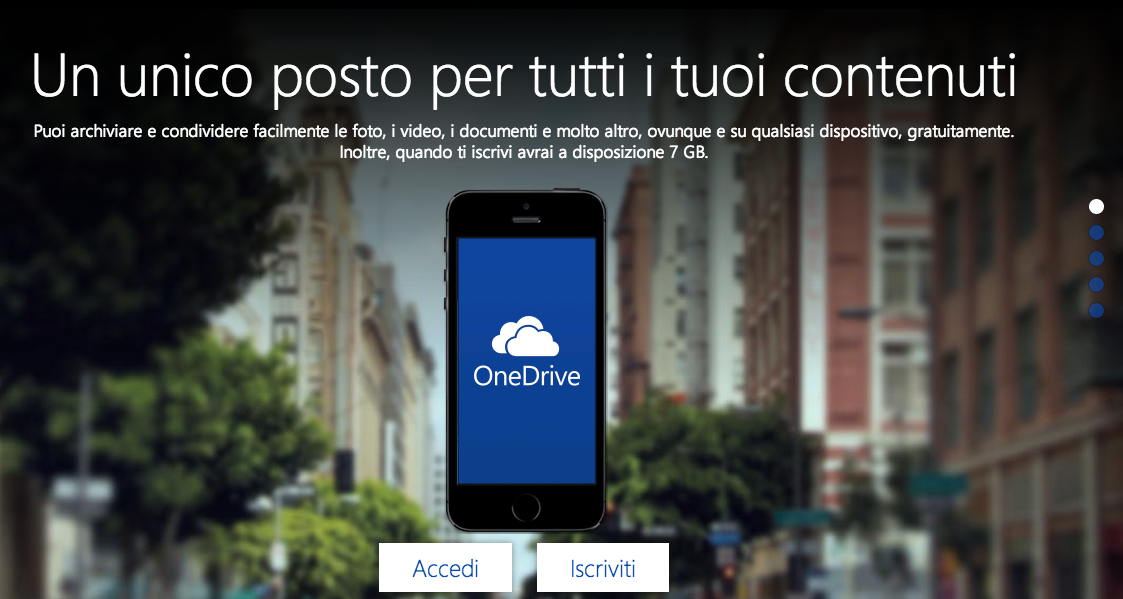Click the iPhone mute switch on the side

445,245
